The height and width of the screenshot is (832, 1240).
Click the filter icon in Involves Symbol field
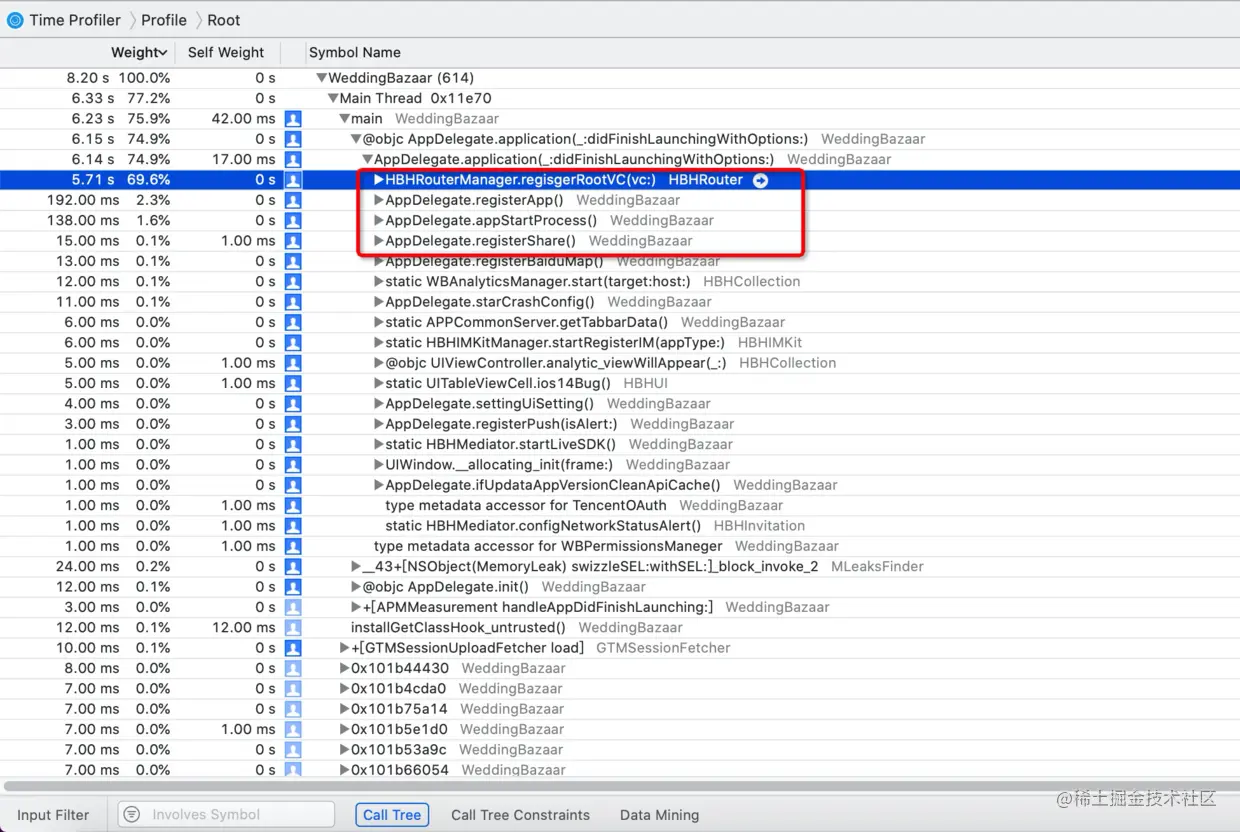pyautogui.click(x=132, y=815)
